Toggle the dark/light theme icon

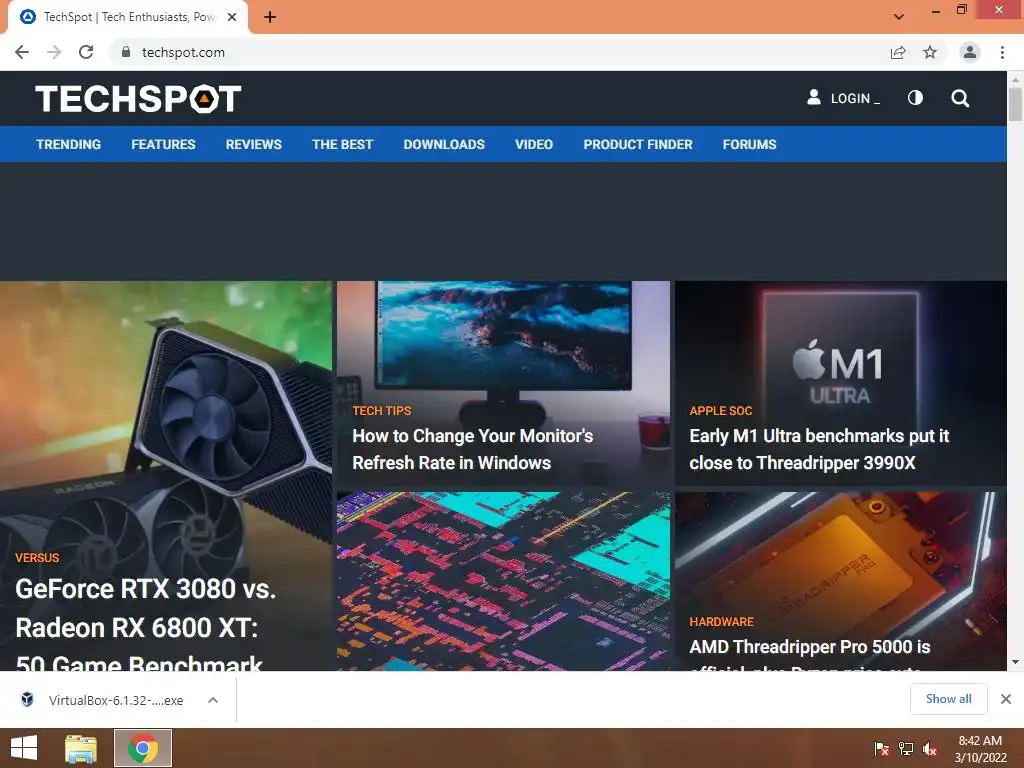point(915,98)
